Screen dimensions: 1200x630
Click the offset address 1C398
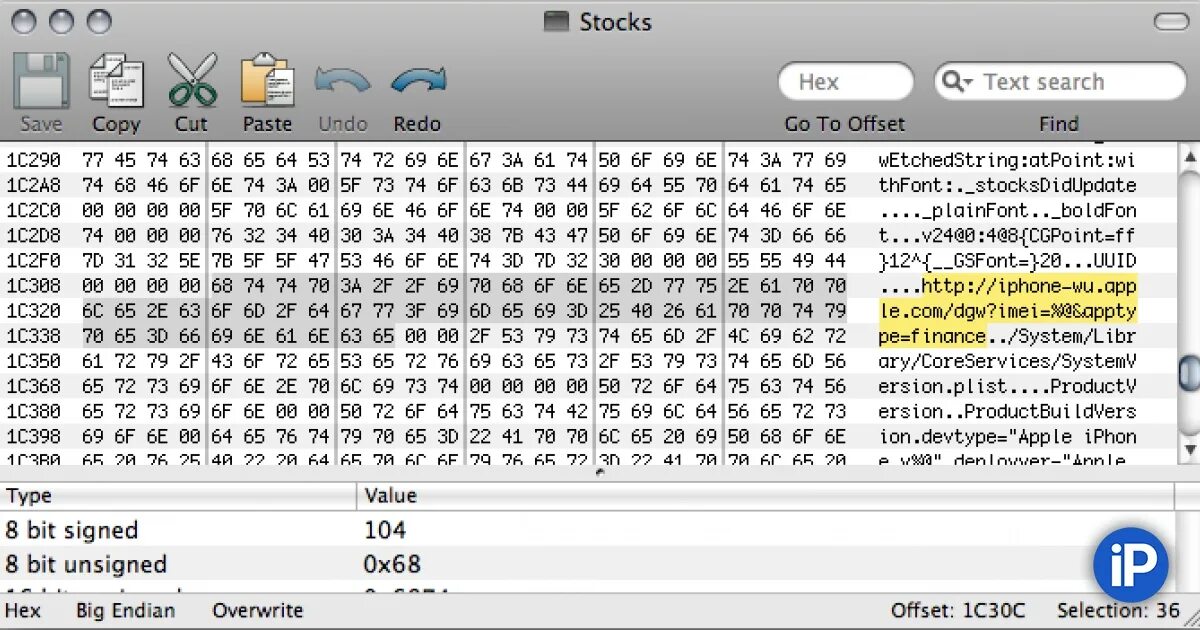(33, 436)
